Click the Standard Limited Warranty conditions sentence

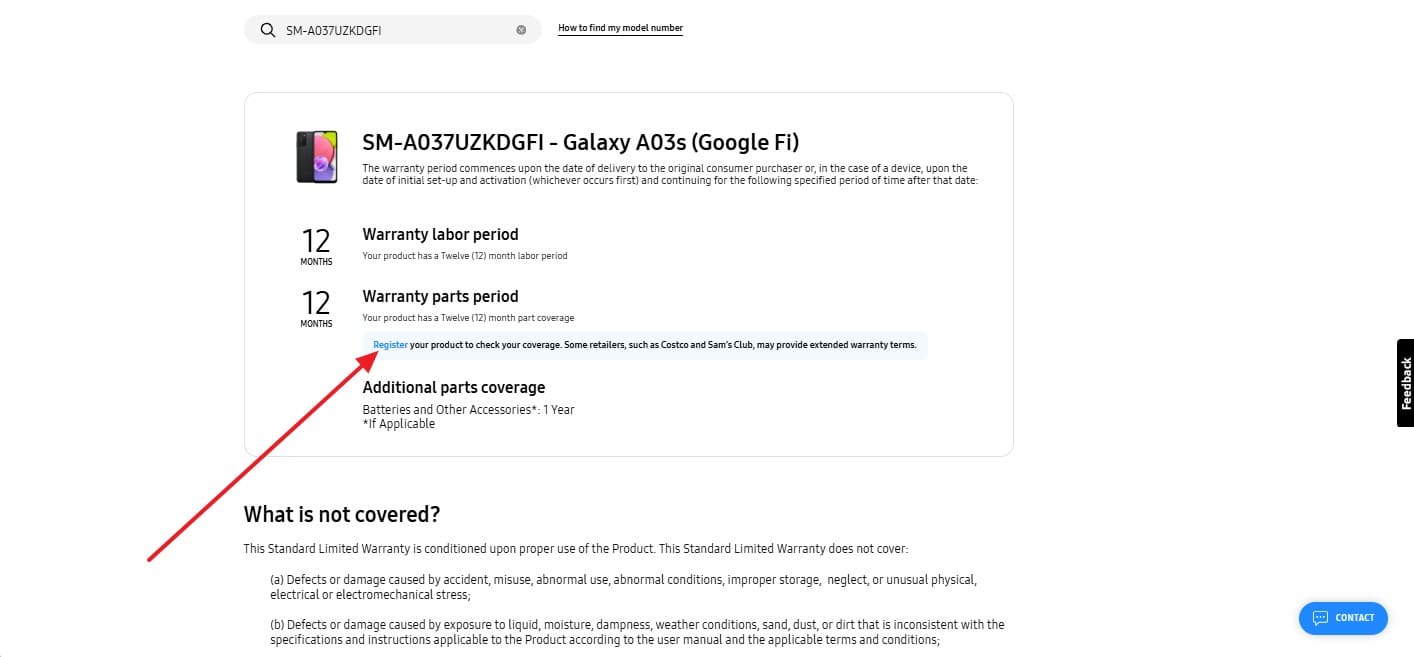pos(576,549)
